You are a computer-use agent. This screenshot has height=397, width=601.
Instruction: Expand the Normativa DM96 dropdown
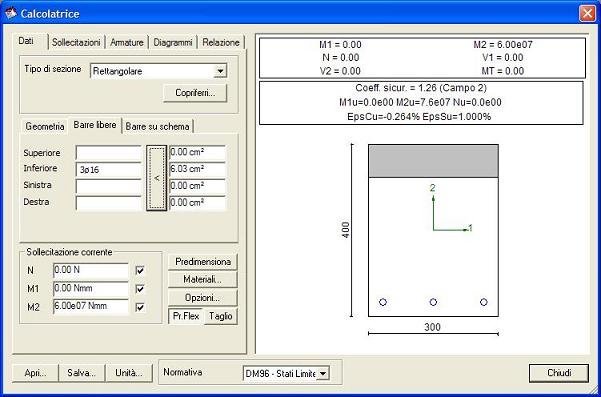coord(323,373)
